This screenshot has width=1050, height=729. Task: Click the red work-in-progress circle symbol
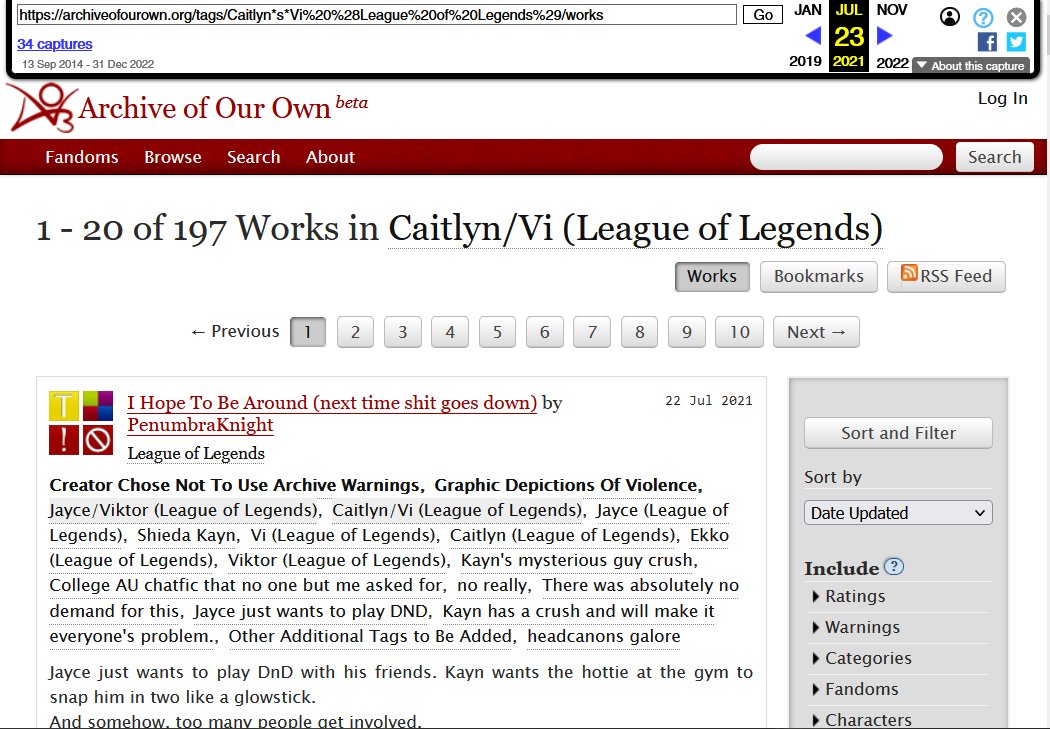pos(98,440)
